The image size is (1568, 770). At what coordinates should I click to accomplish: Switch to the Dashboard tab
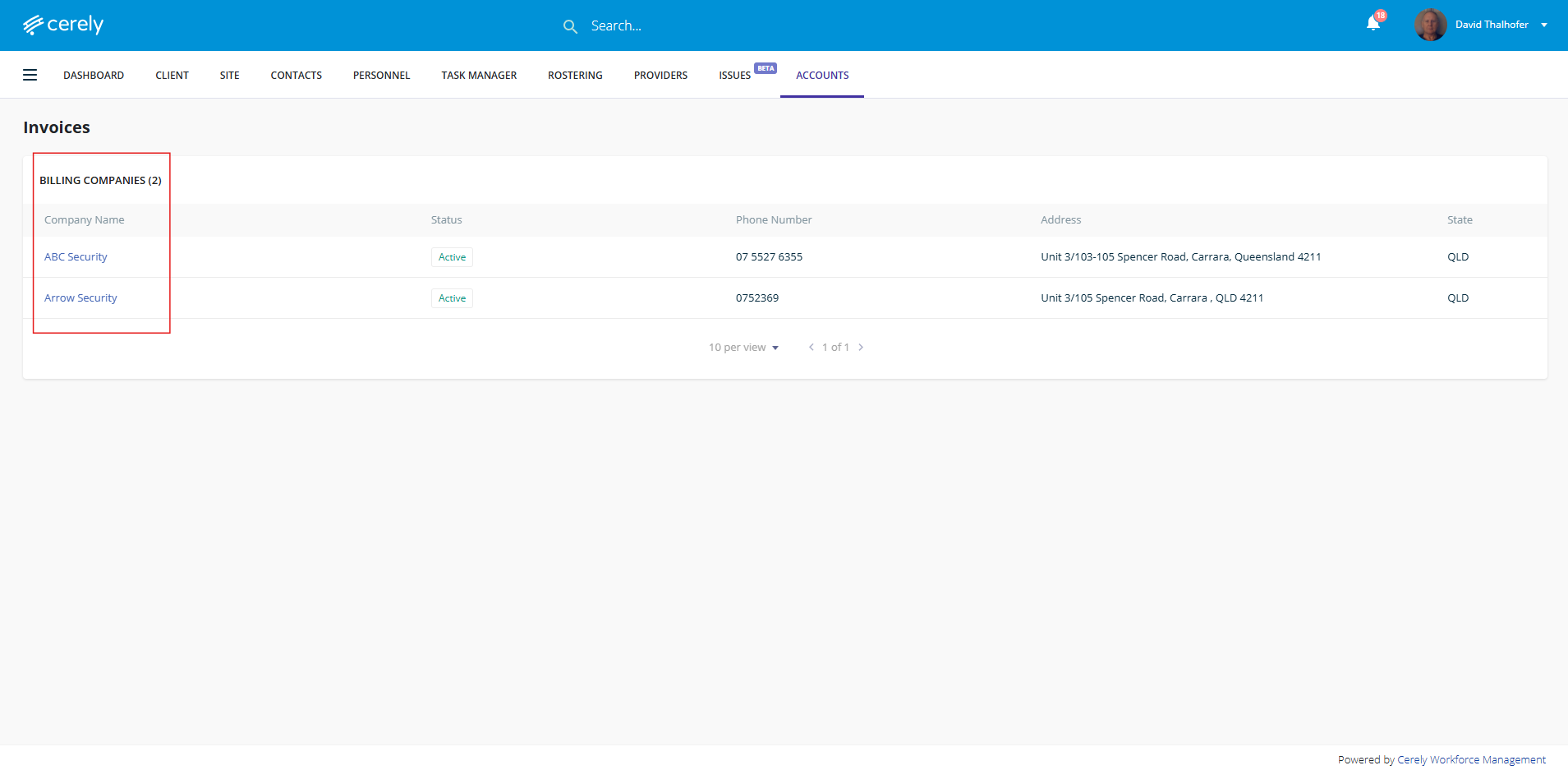click(x=94, y=75)
